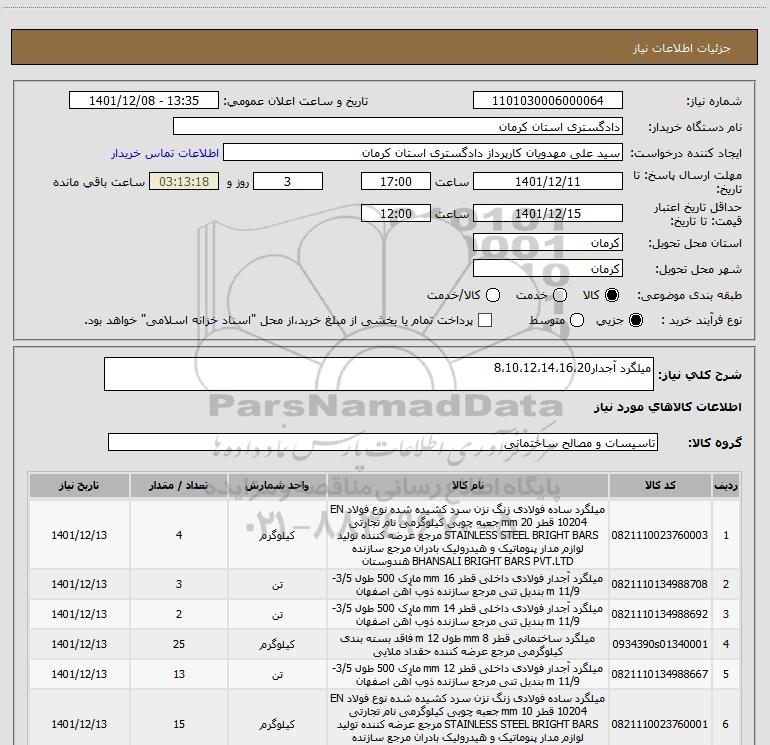This screenshot has width=770, height=745.
Task: Click row 2 product name, 16 mm rebar
Action: 468,584
